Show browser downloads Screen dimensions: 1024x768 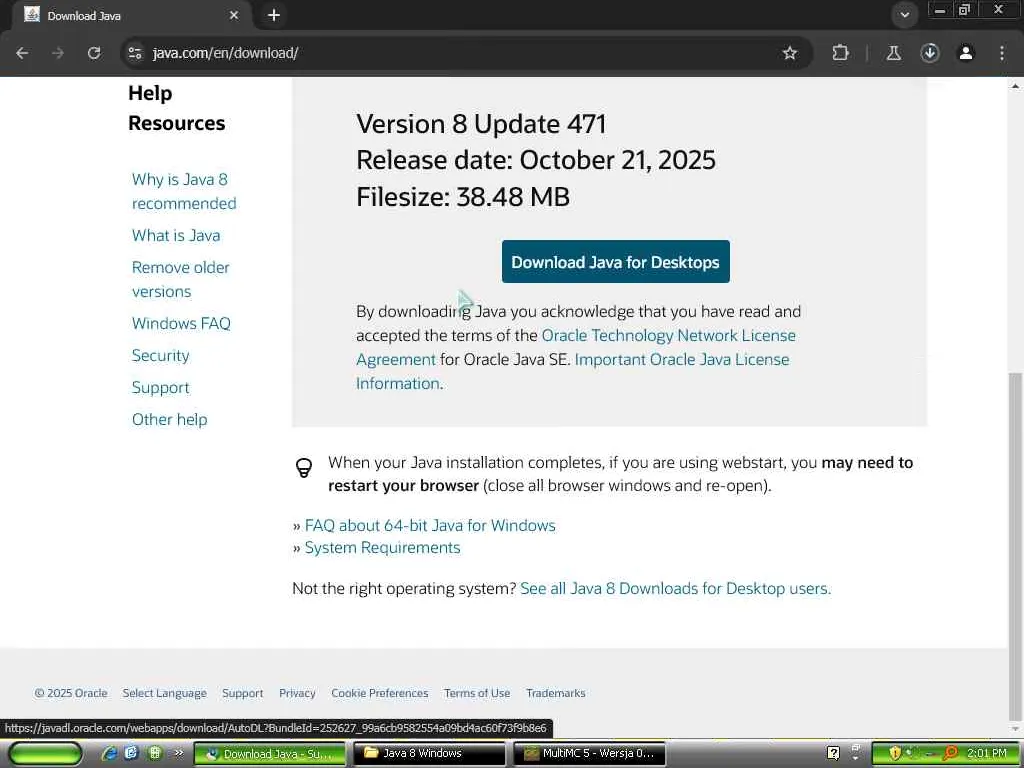coord(930,53)
